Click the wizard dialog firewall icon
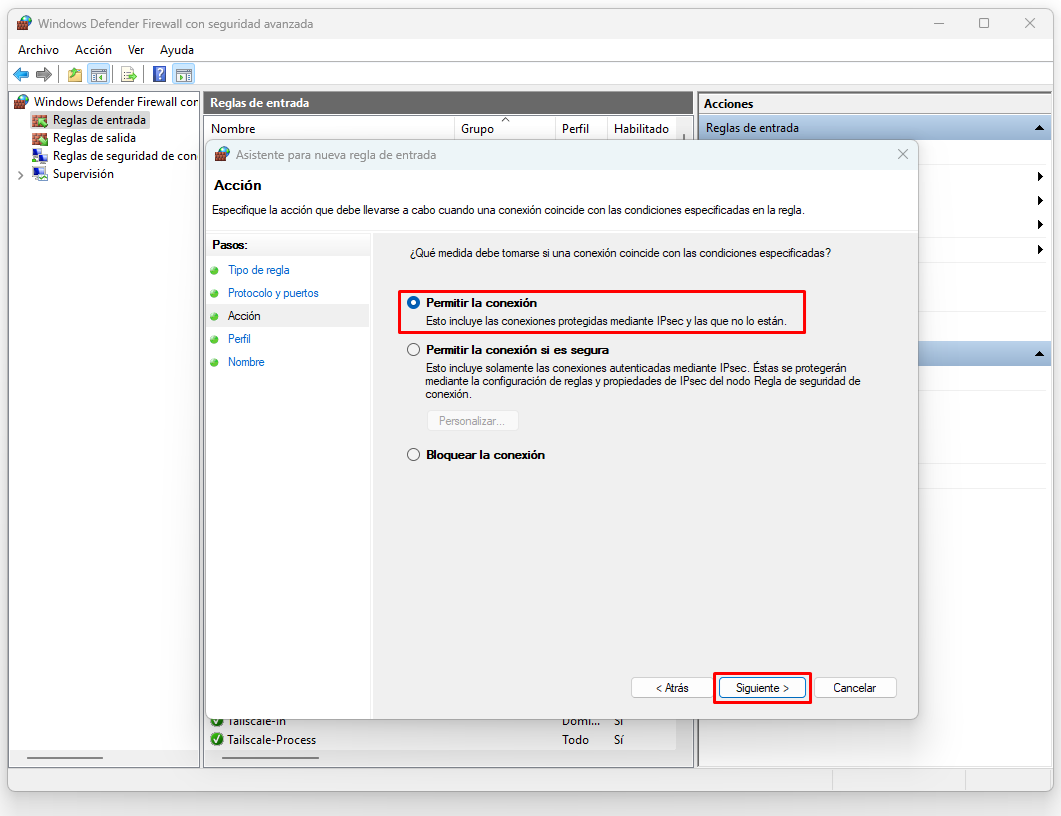Screen dimensions: 1061x816 (x=222, y=154)
